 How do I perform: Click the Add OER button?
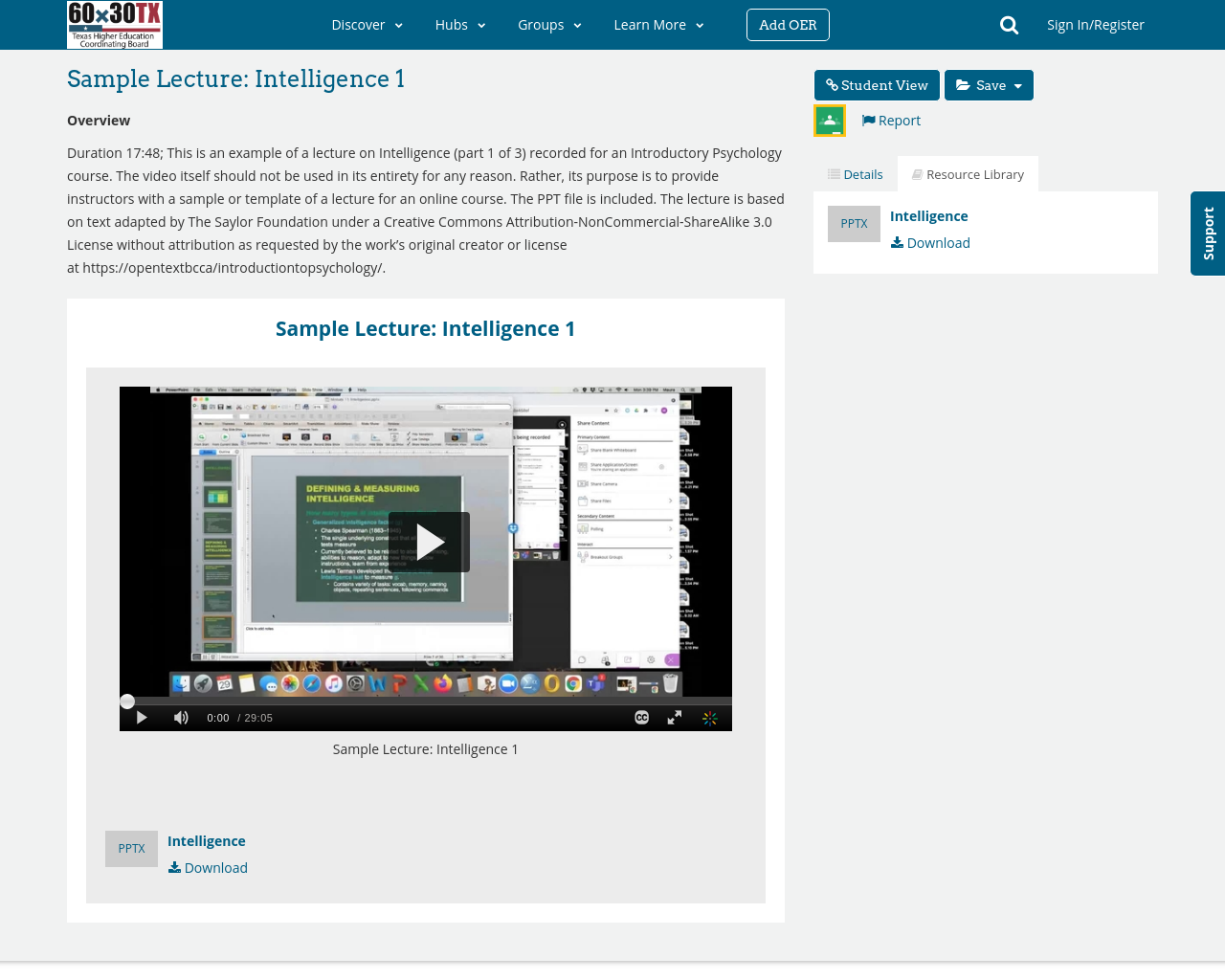click(788, 24)
